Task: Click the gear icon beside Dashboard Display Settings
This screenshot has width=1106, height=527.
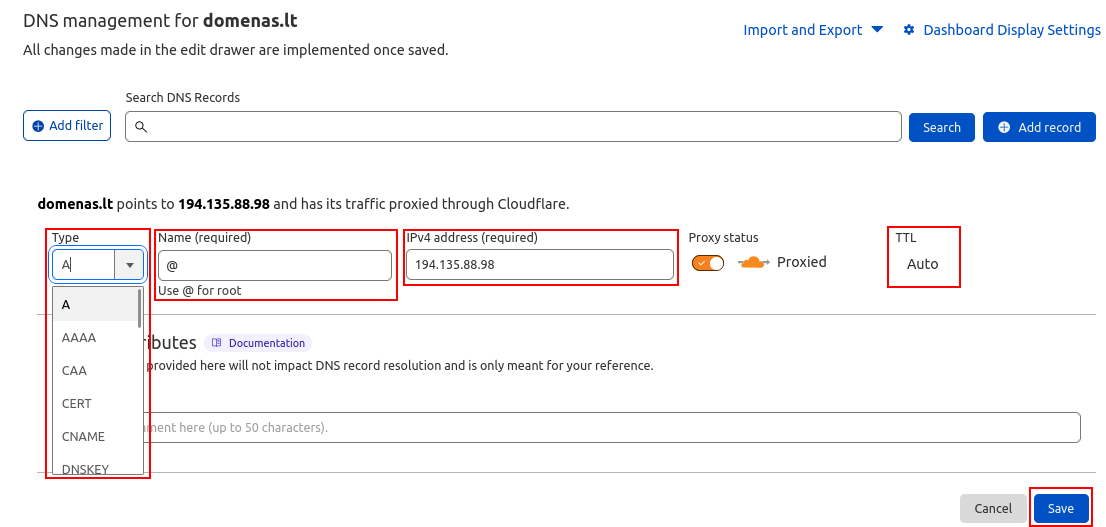Action: click(x=909, y=30)
